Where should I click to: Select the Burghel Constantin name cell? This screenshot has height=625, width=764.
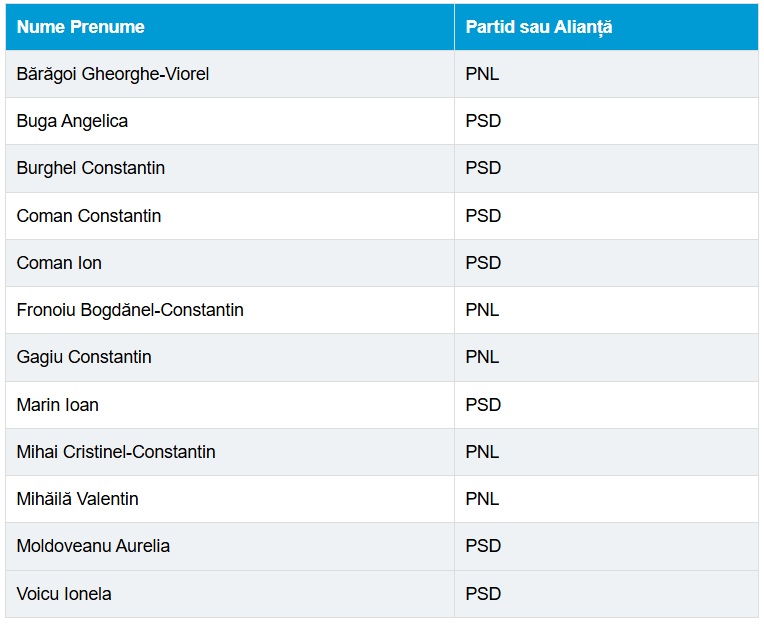click(91, 168)
